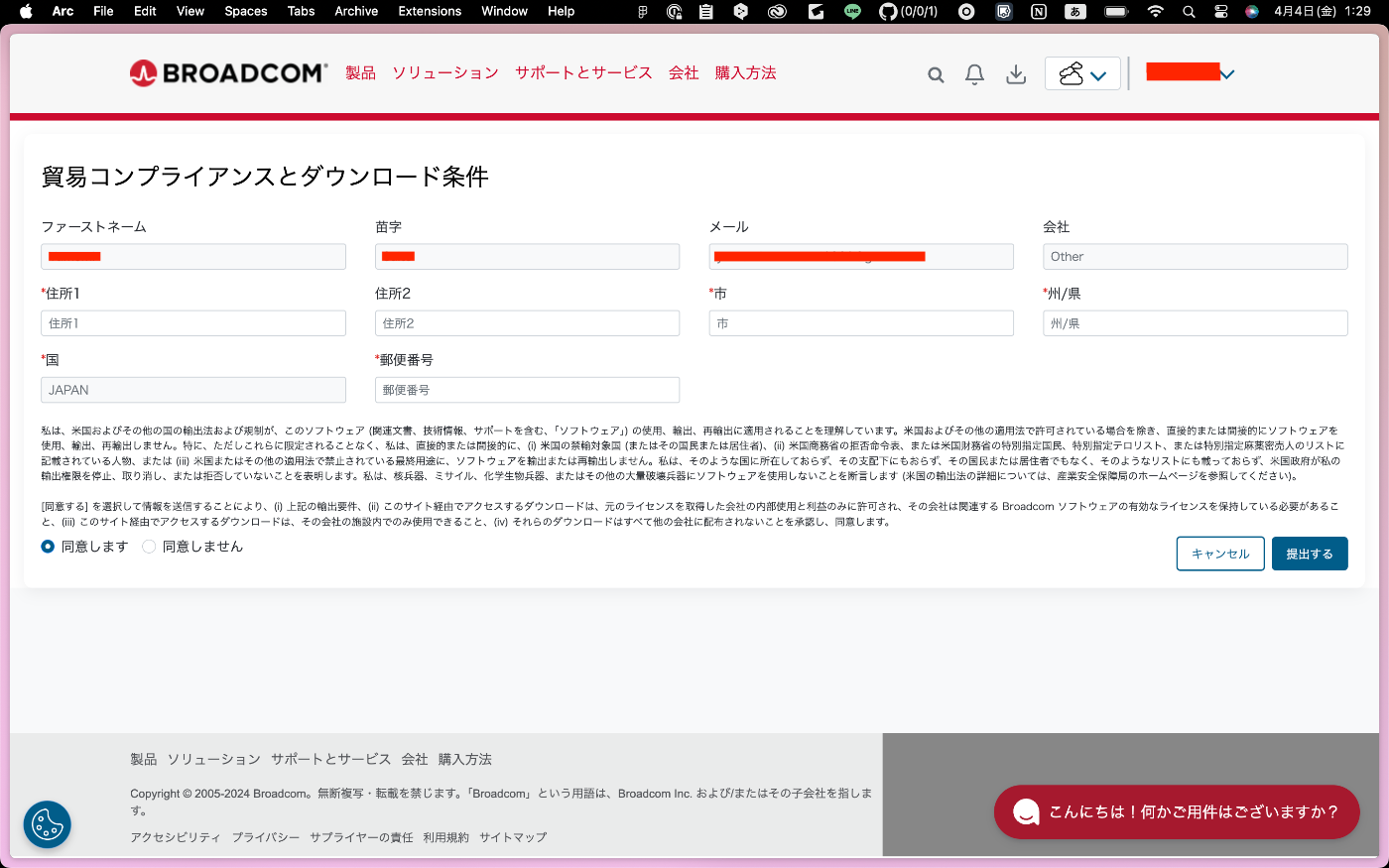Focus the 住所2 address field
This screenshot has height=868, width=1389.
click(527, 323)
